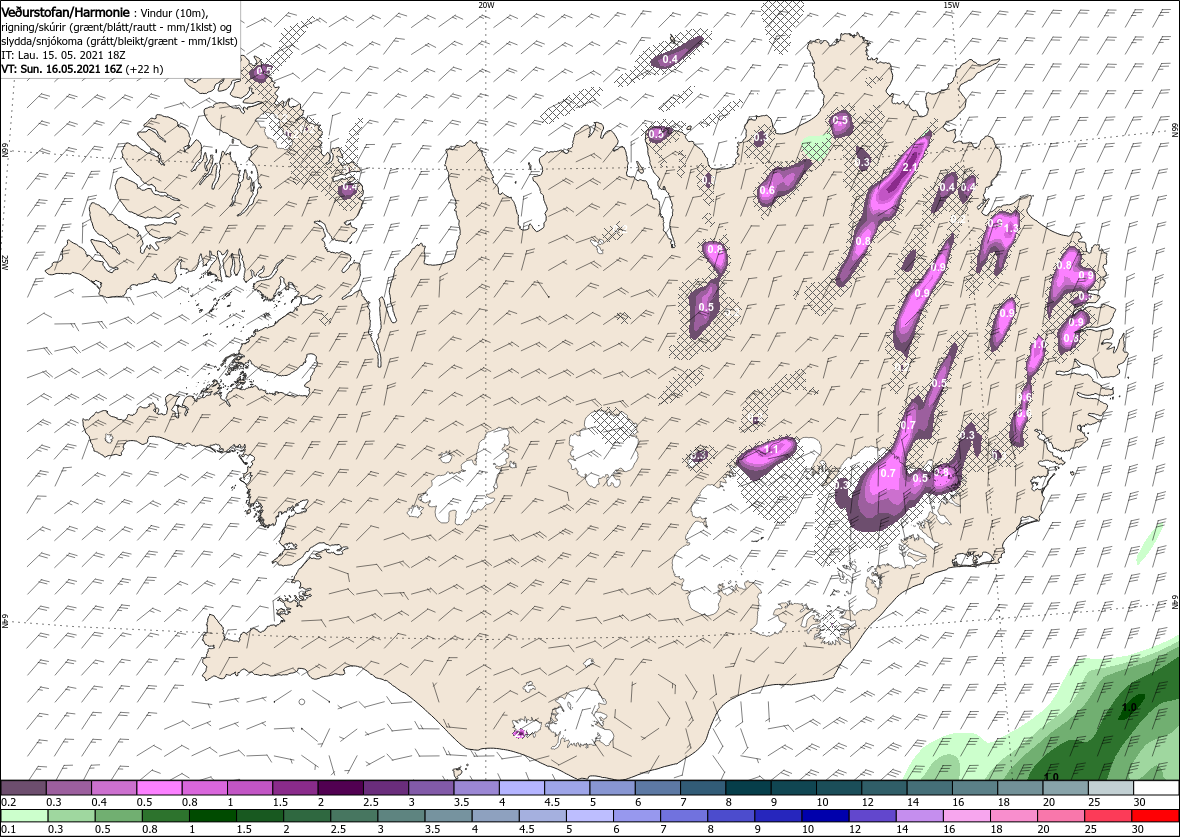Click the '15W' longitude label at the top edge
The image size is (1180, 837).
pos(951,5)
